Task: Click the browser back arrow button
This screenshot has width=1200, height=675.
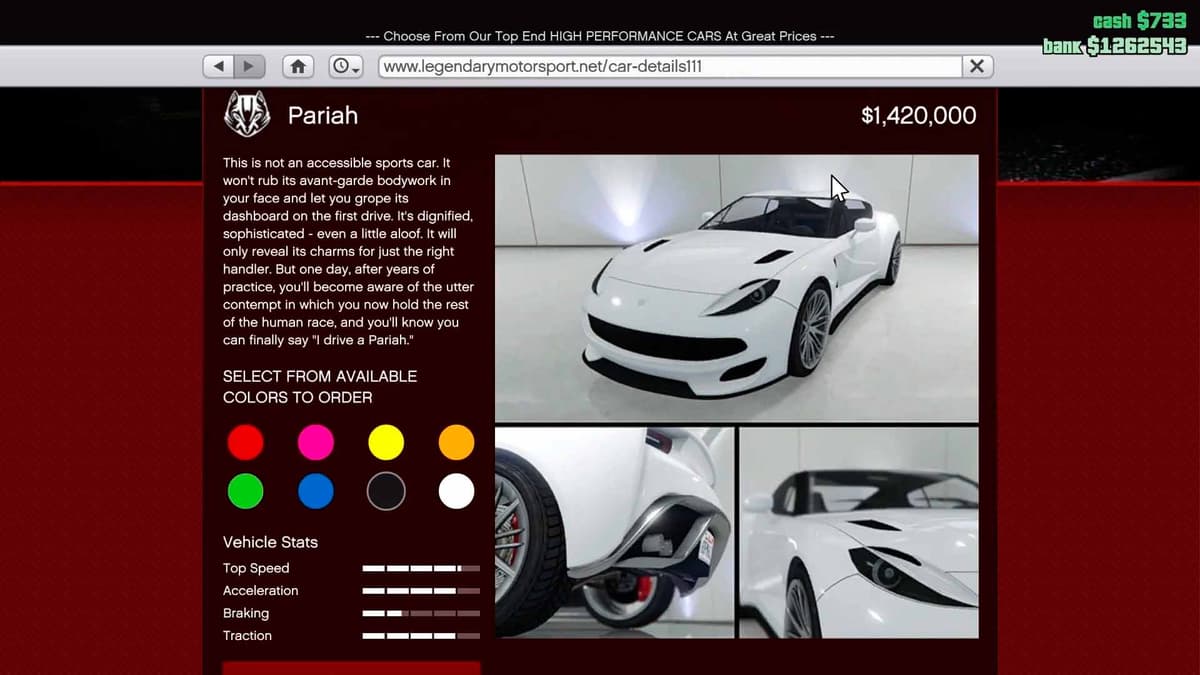Action: (x=219, y=66)
